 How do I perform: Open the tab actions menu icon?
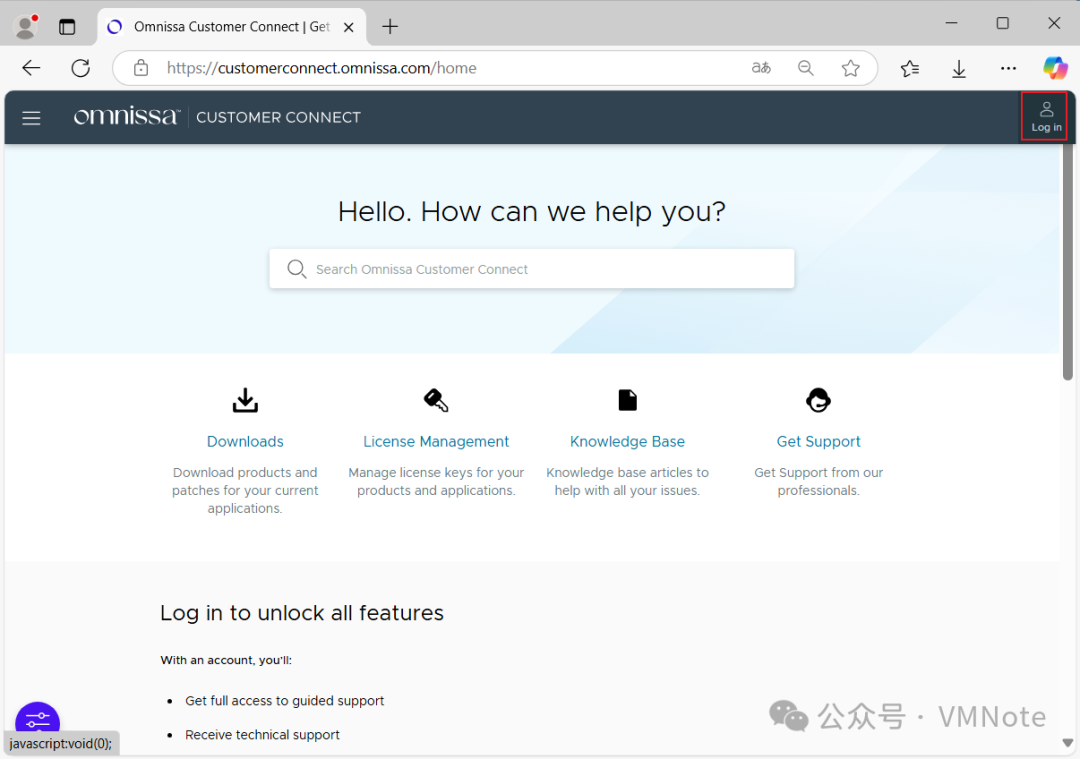point(67,27)
